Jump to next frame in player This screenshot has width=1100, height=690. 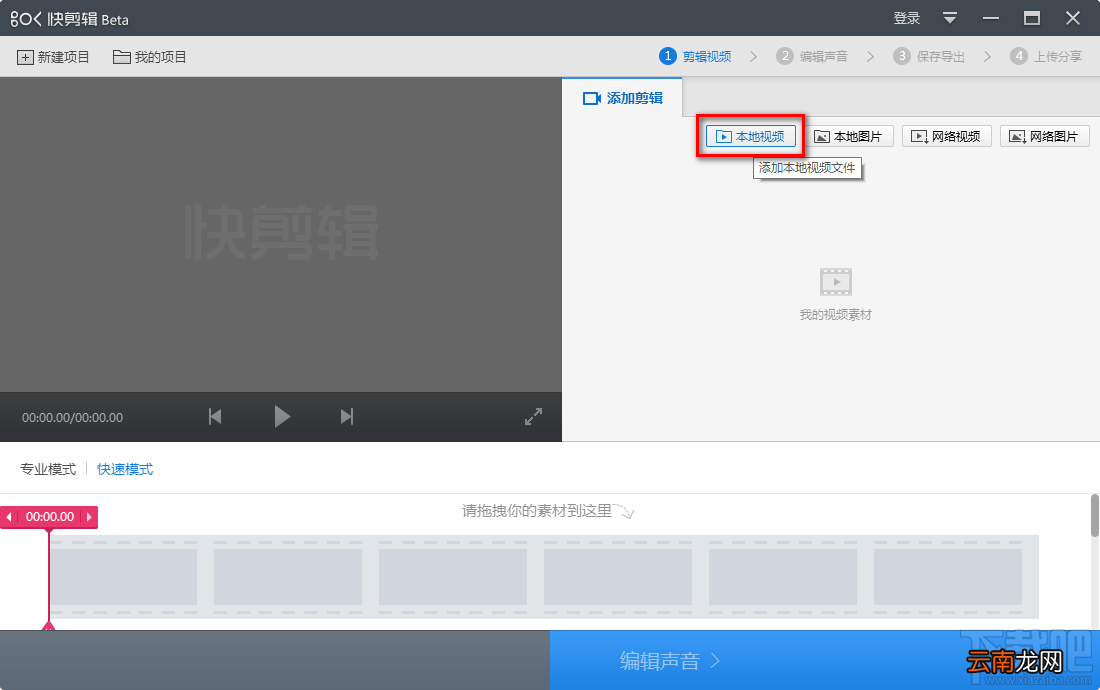(347, 417)
